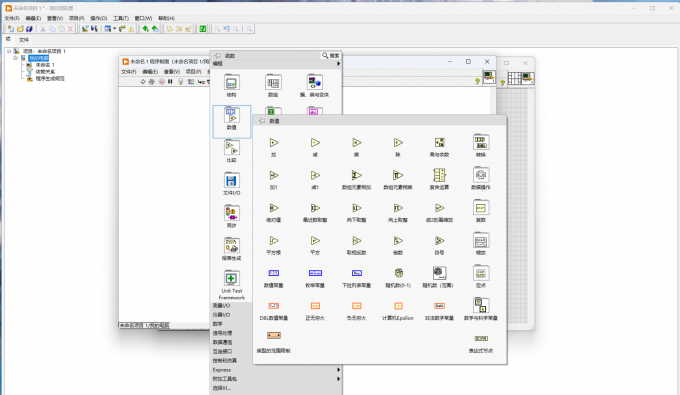Open the 工具(T) menu in project explorer

121,18
